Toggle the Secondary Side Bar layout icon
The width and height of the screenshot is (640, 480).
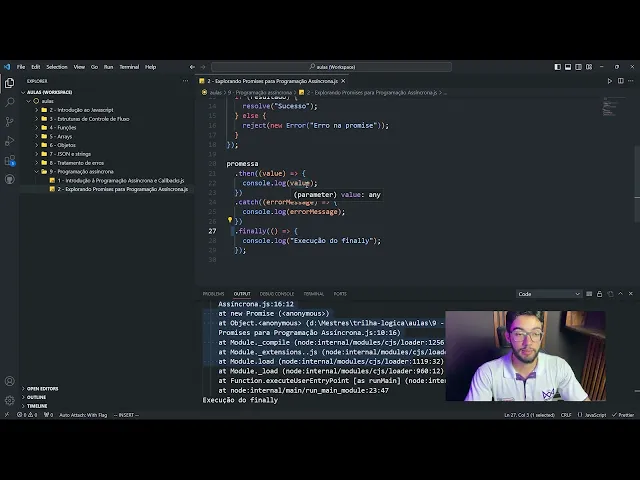578,67
